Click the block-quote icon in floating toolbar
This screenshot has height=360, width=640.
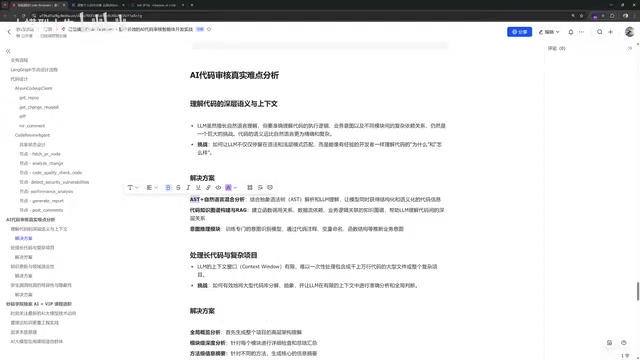point(250,187)
